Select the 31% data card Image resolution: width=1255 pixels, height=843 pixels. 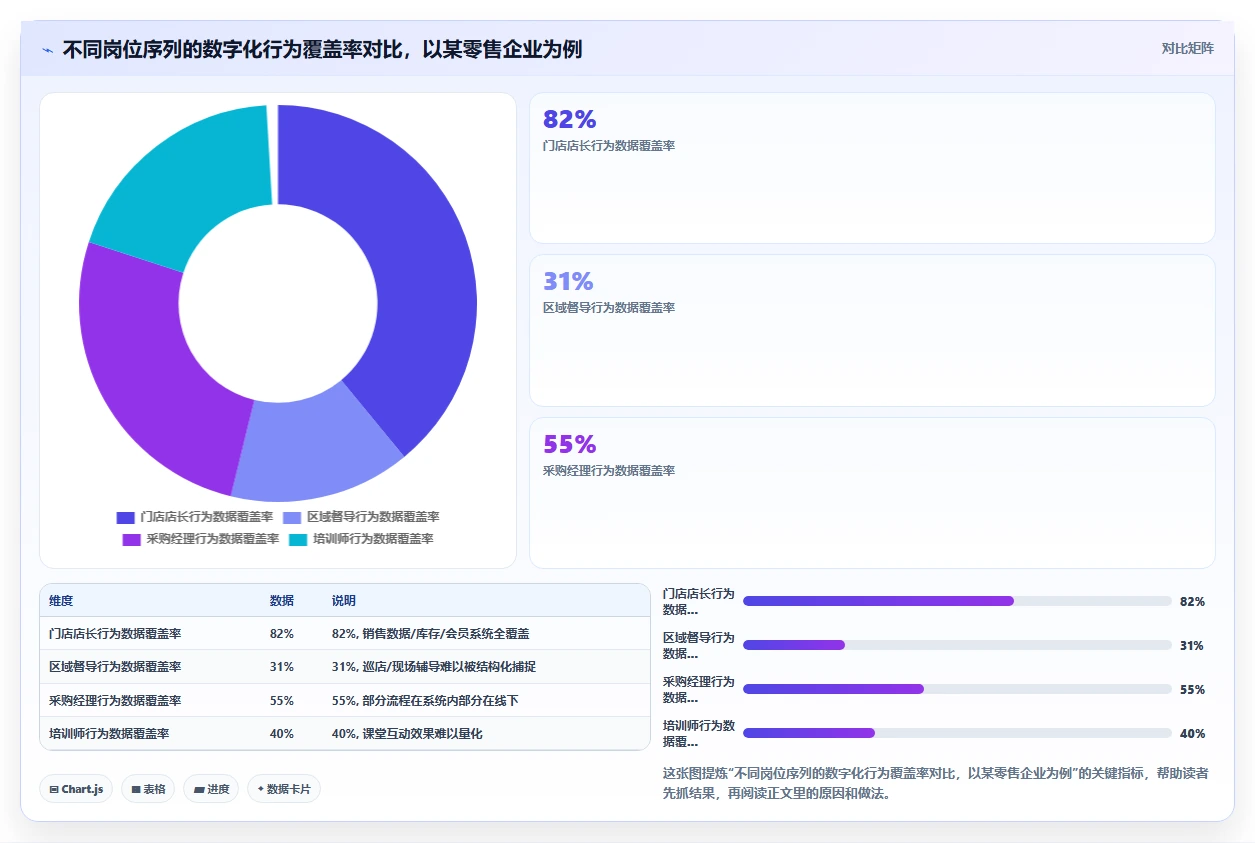[x=872, y=330]
